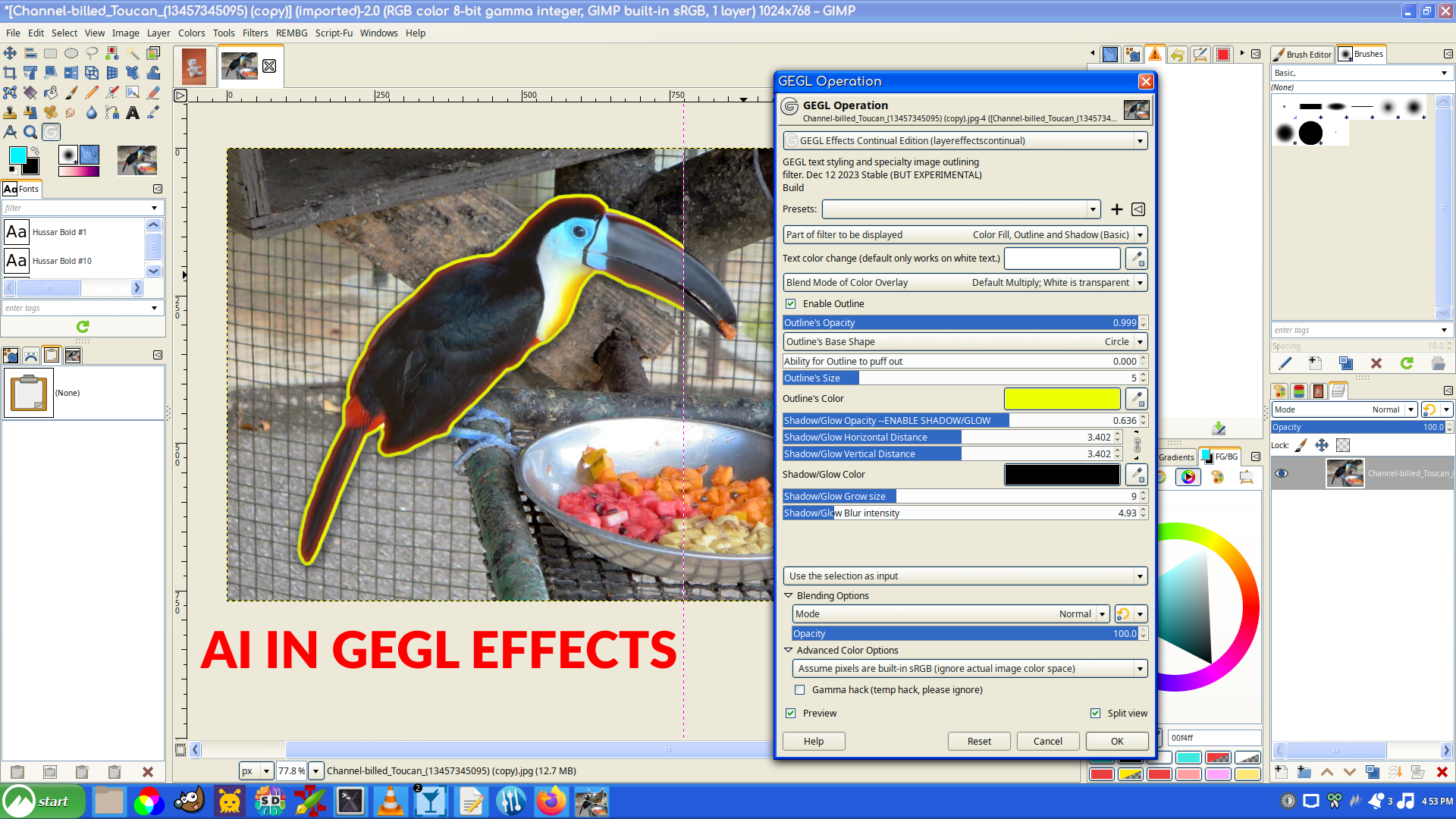Open Assume pixels are built-in sRGB dropdown

tap(970, 669)
